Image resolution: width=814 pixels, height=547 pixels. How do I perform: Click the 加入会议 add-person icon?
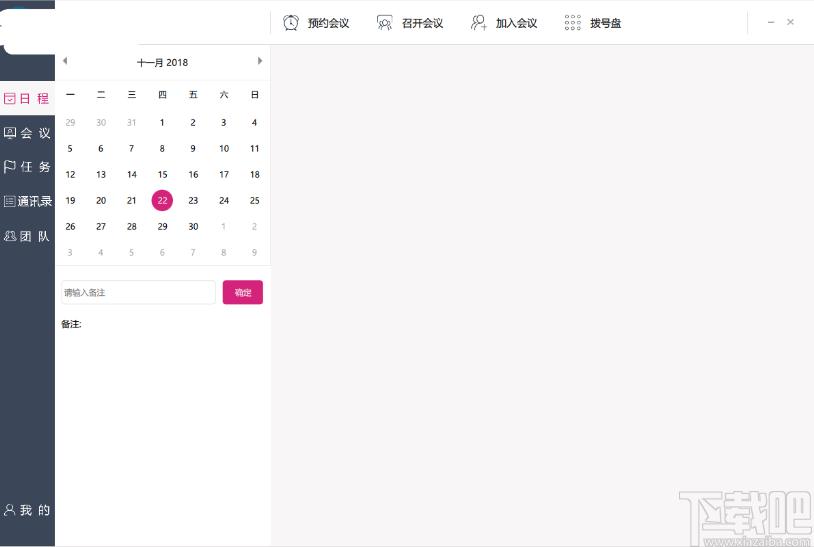[x=479, y=23]
